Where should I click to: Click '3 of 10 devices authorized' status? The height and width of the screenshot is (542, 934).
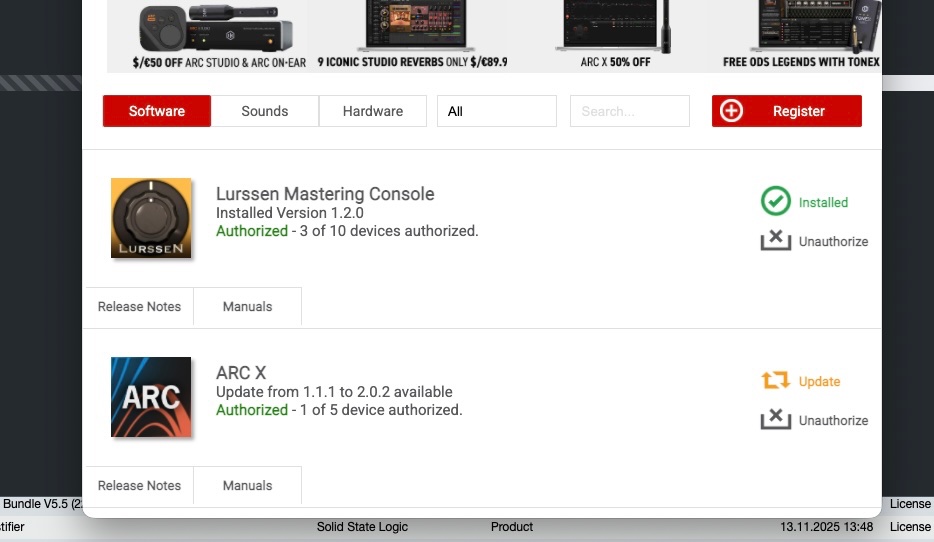point(389,230)
